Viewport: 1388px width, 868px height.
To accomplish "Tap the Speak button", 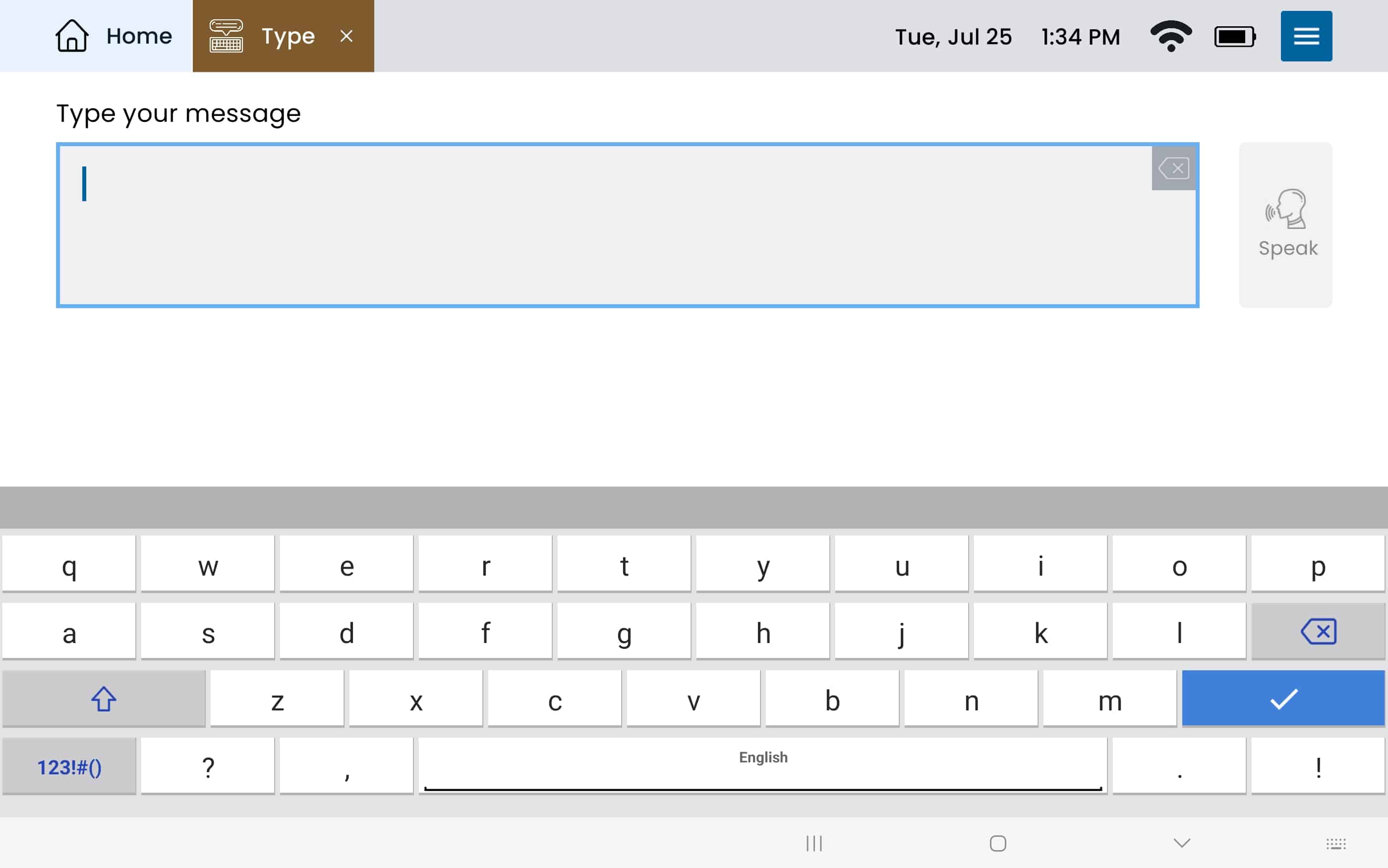I will [x=1284, y=224].
